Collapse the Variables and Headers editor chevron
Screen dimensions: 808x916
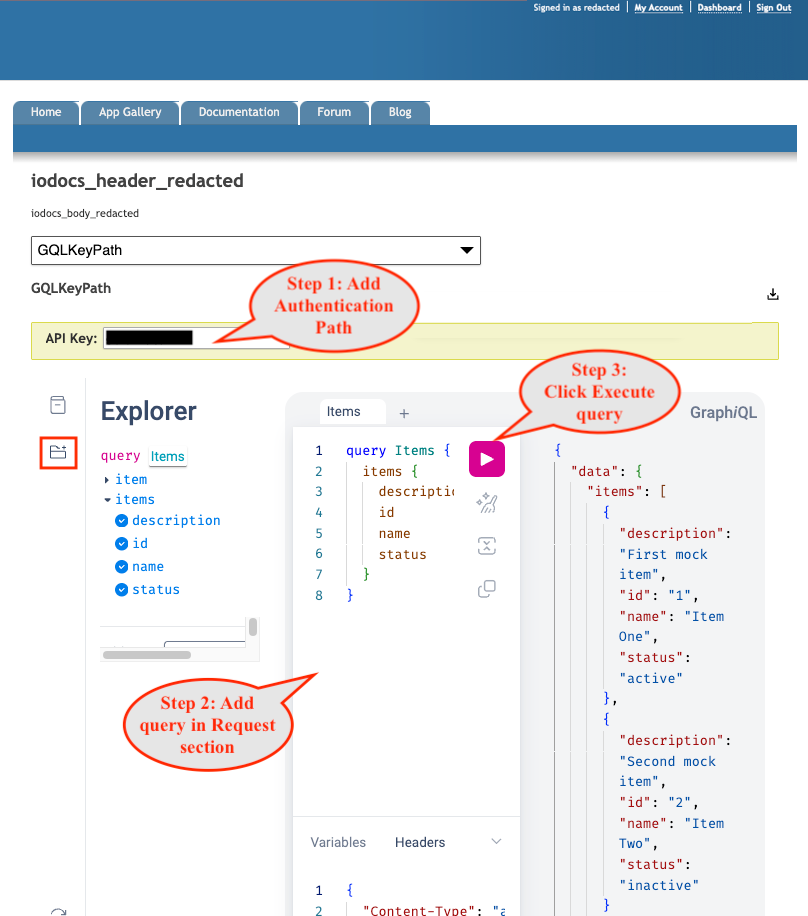tap(496, 842)
